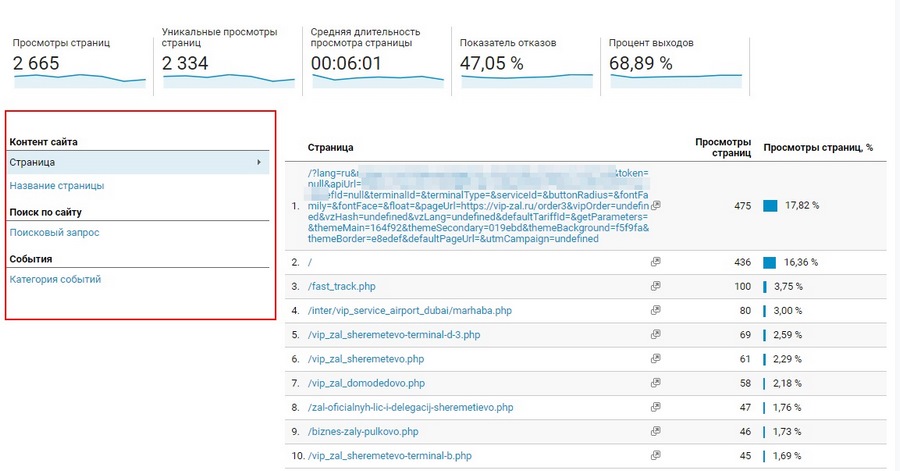Choose Поисковый запрос dimension

click(55, 232)
